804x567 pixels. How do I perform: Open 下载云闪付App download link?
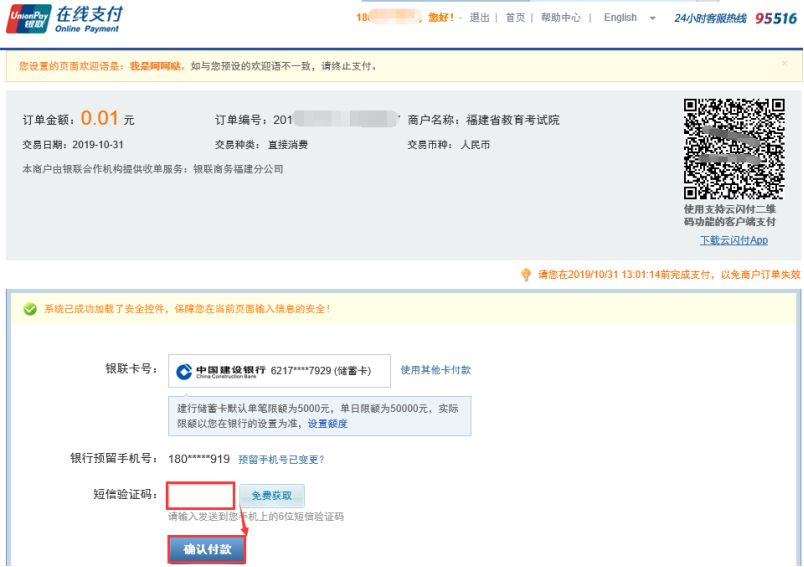pyautogui.click(x=733, y=241)
